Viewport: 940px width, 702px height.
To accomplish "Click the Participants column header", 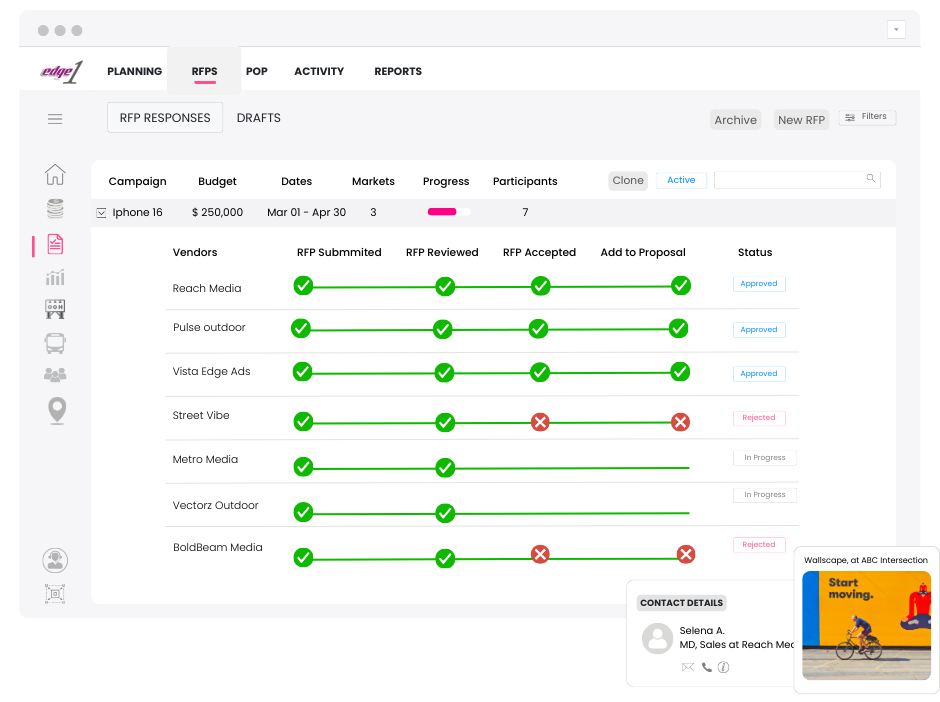I will tap(525, 182).
